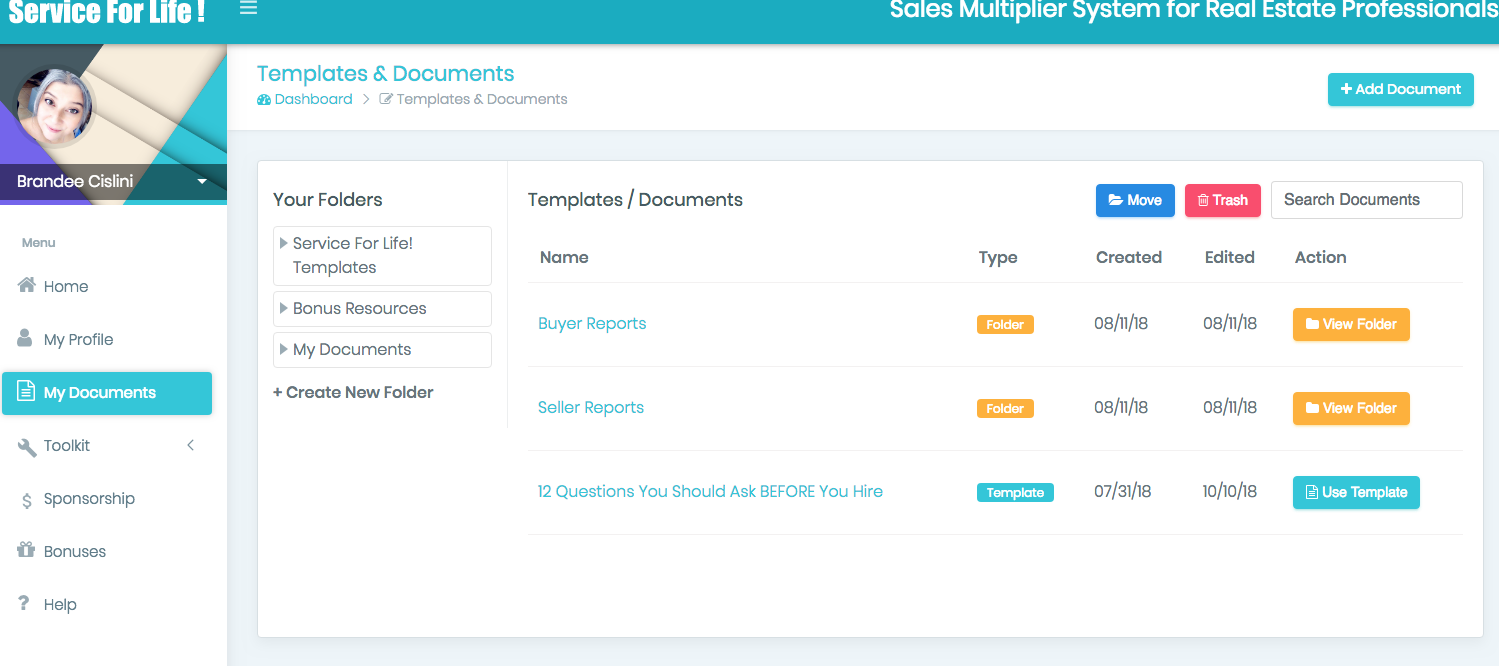Click the Home house icon in sidebar
Image resolution: width=1499 pixels, height=666 pixels.
pyautogui.click(x=27, y=286)
